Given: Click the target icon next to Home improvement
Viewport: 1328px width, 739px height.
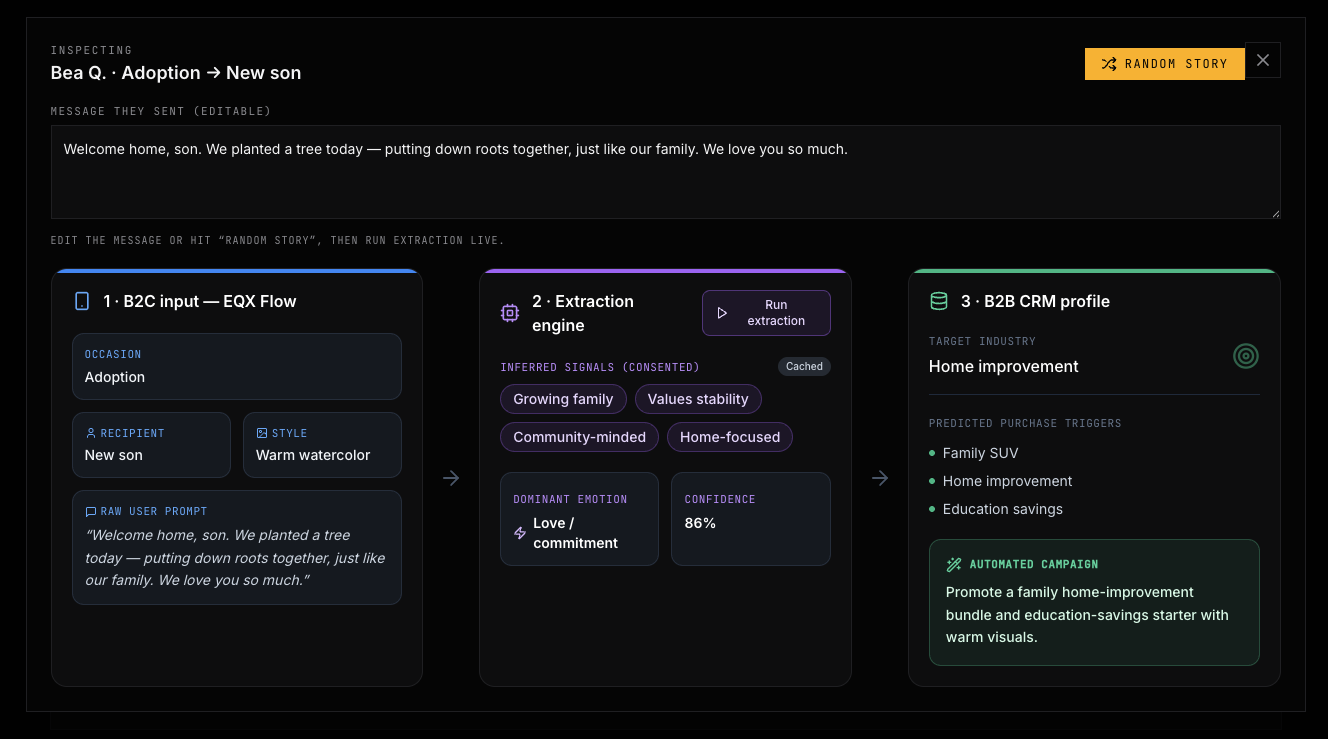Looking at the screenshot, I should click(1246, 356).
